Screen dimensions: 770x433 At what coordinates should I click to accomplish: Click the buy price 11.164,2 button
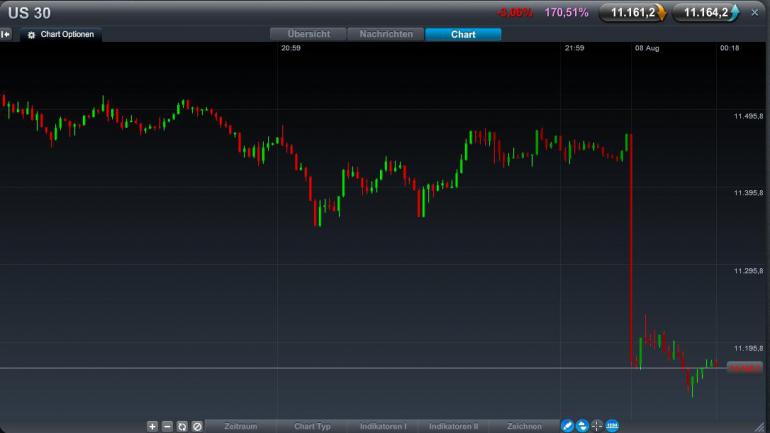click(x=706, y=13)
